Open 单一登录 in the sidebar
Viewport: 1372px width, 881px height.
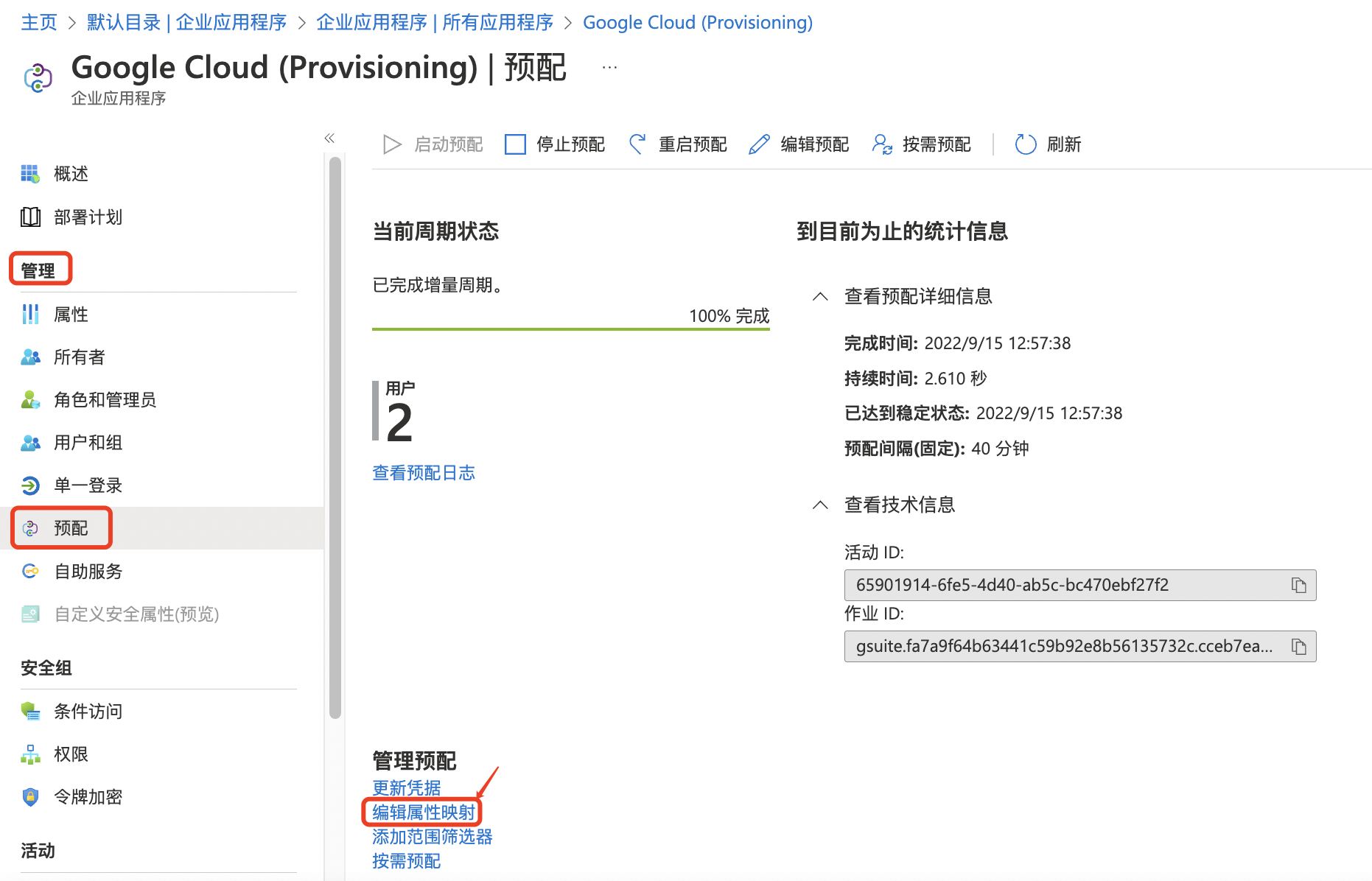point(88,485)
